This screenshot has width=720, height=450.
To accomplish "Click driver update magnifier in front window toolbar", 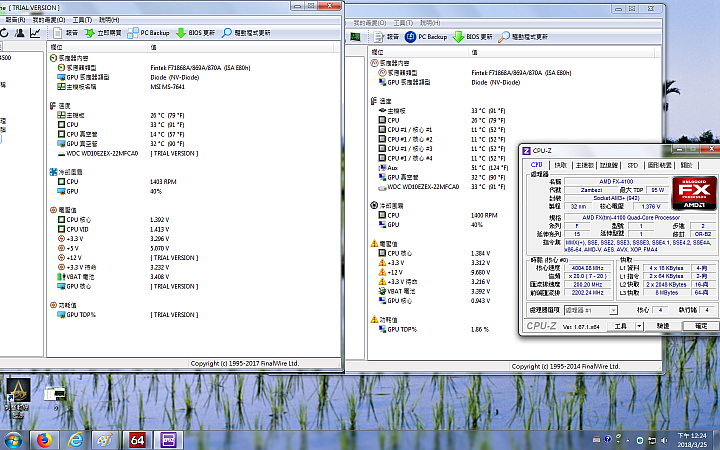I will [226, 33].
